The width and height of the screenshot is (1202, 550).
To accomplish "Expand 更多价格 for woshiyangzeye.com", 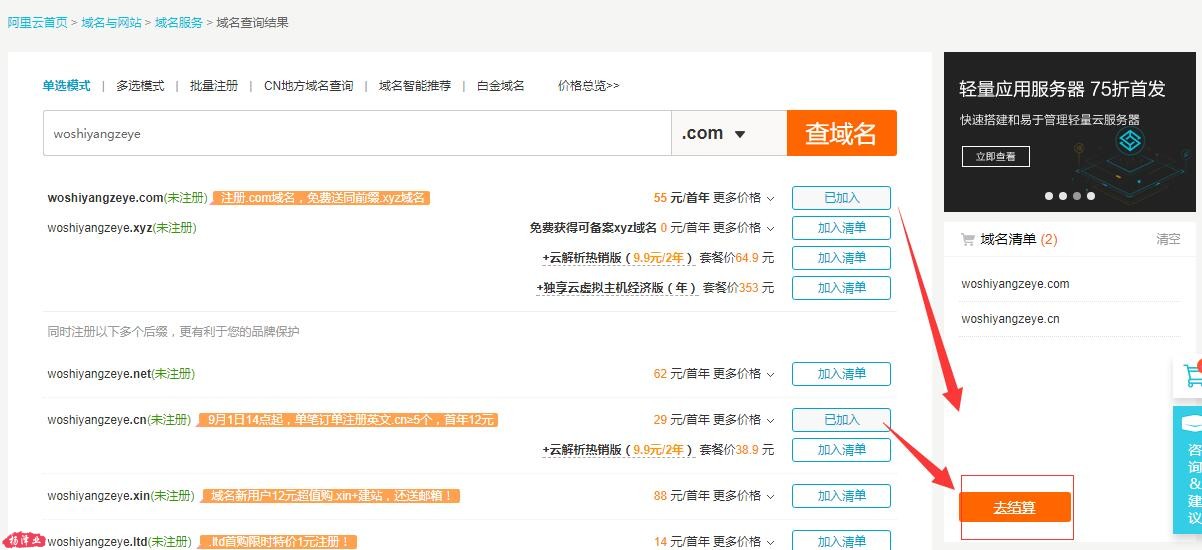I will click(x=744, y=198).
